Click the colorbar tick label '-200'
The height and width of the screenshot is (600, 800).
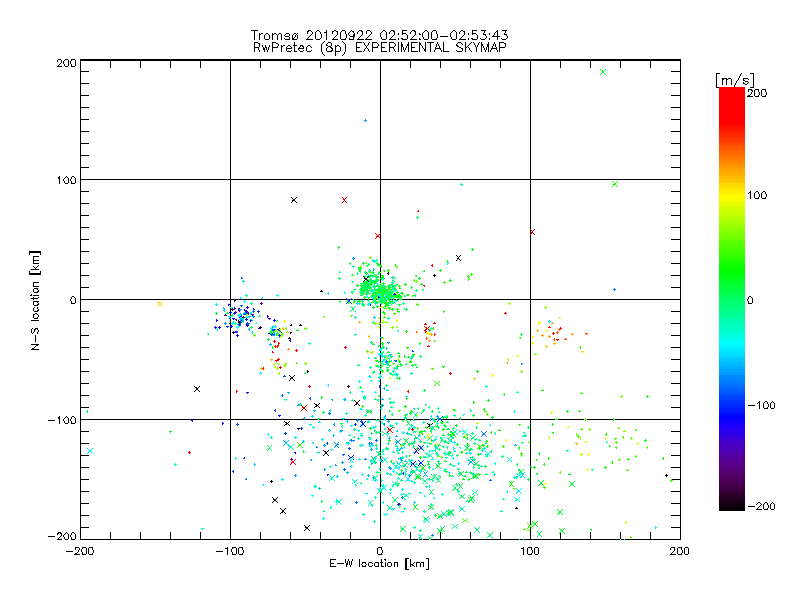762,506
